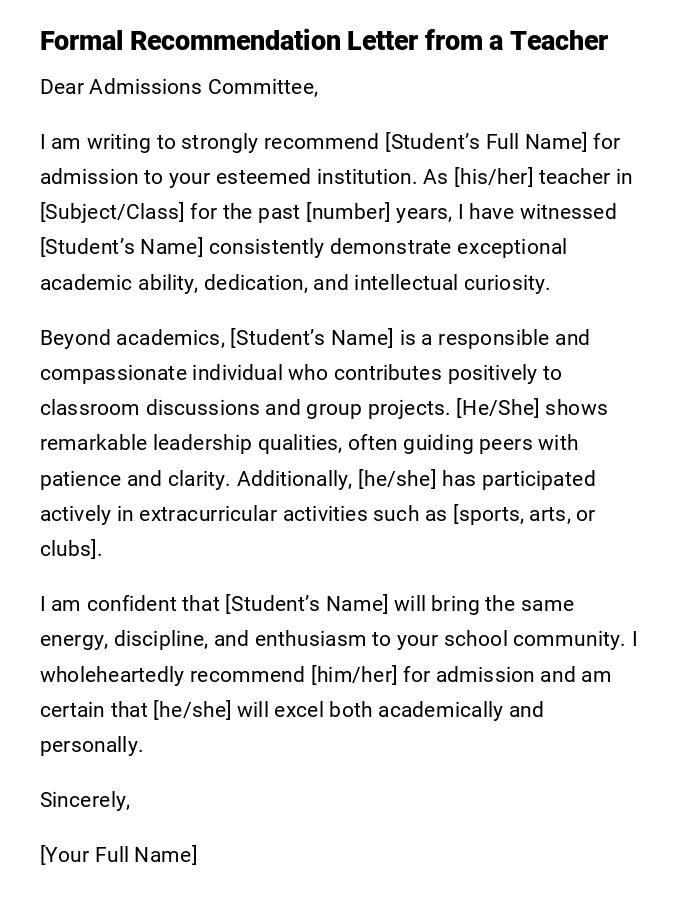Click the word 'compassionate'
The image size is (700, 918).
pyautogui.click(x=113, y=373)
